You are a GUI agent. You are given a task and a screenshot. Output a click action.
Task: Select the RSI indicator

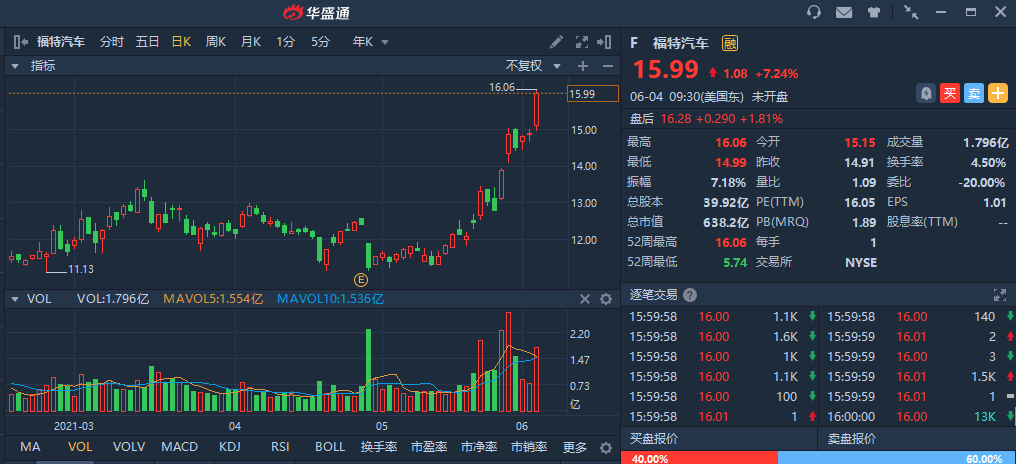click(x=280, y=447)
